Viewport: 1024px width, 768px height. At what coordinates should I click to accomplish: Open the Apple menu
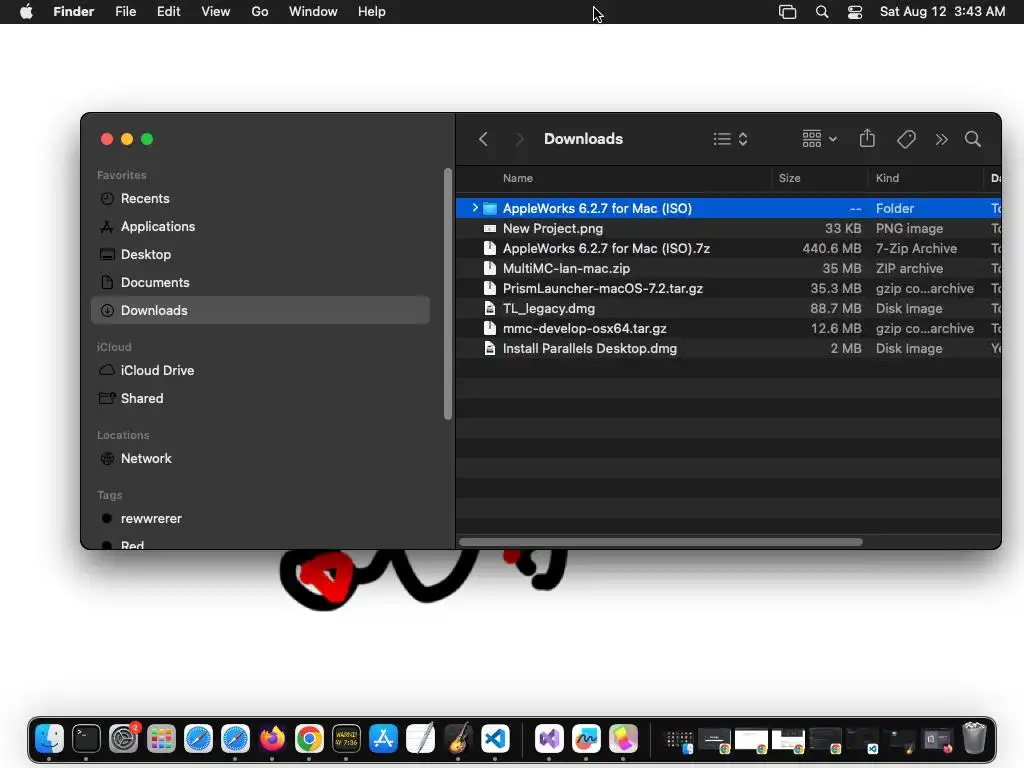pyautogui.click(x=26, y=12)
